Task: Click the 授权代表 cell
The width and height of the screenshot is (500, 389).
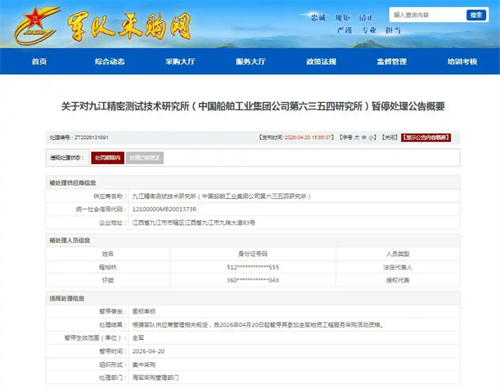Action: pos(398,280)
